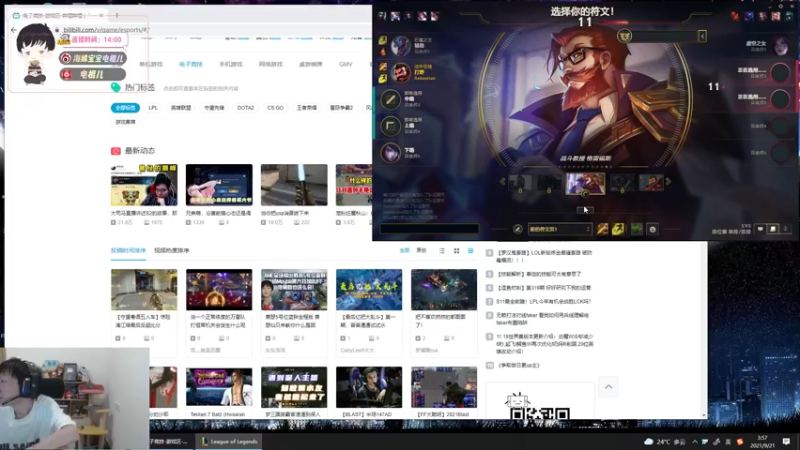Filter by the DOTA2 tag
800x450 pixels.
pyautogui.click(x=245, y=108)
